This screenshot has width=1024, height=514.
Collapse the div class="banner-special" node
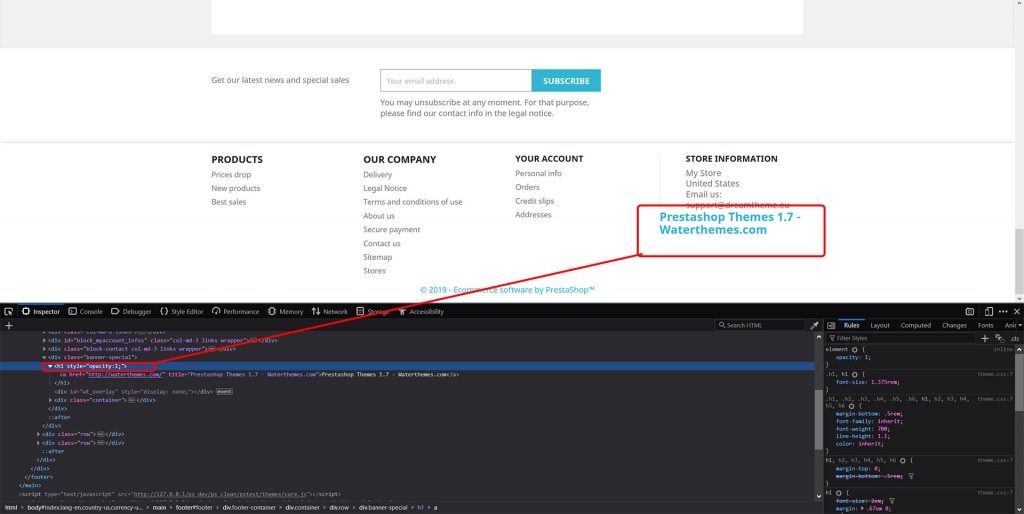coord(44,357)
